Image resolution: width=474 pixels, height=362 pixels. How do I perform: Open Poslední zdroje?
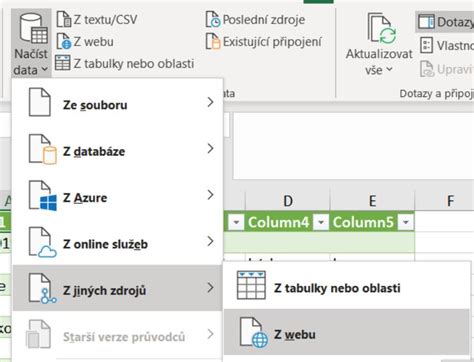click(x=255, y=19)
